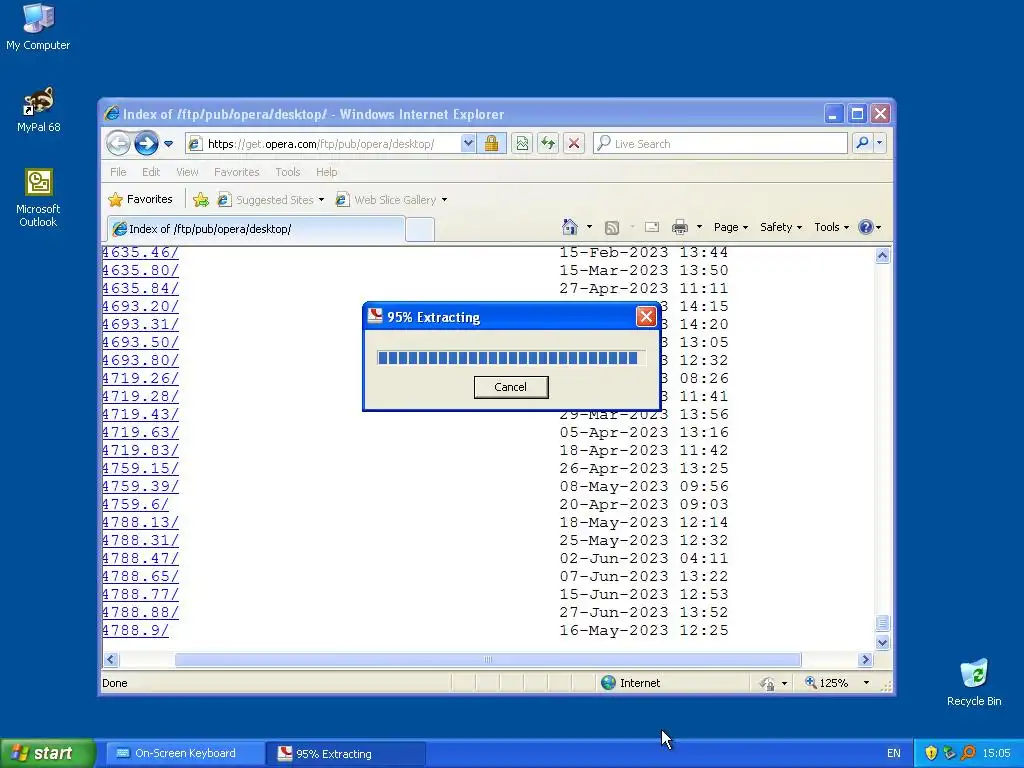Click the magnifier tray icon
This screenshot has width=1024, height=768.
(968, 753)
